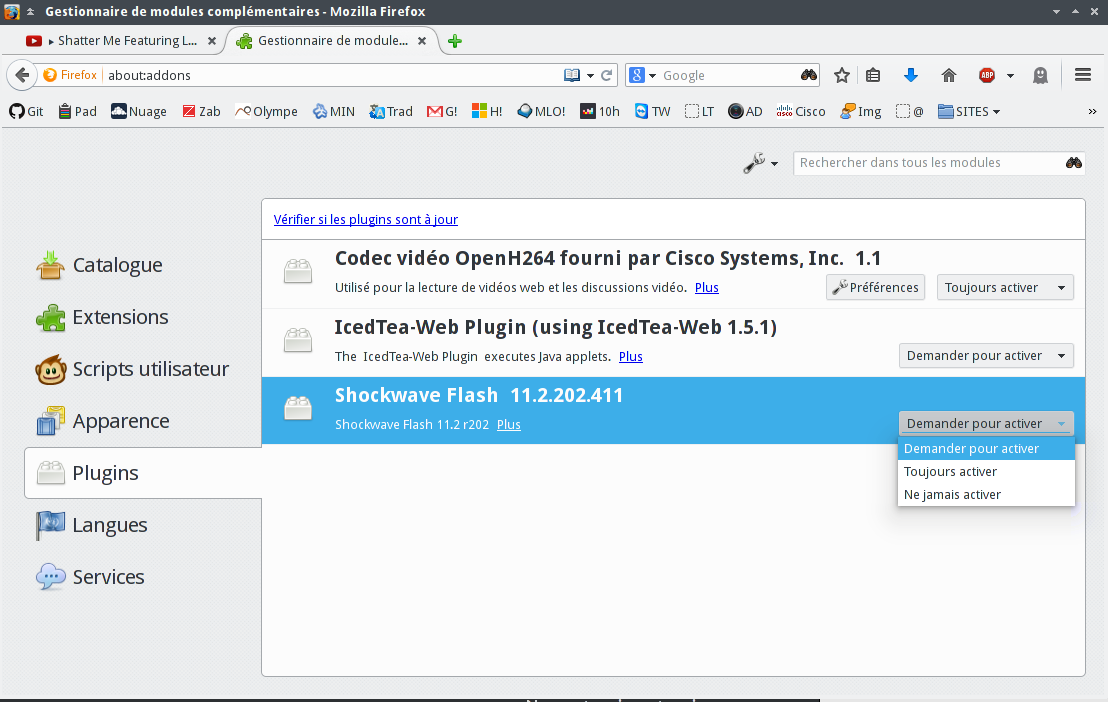Open the Scripts utilisateur section

133,369
